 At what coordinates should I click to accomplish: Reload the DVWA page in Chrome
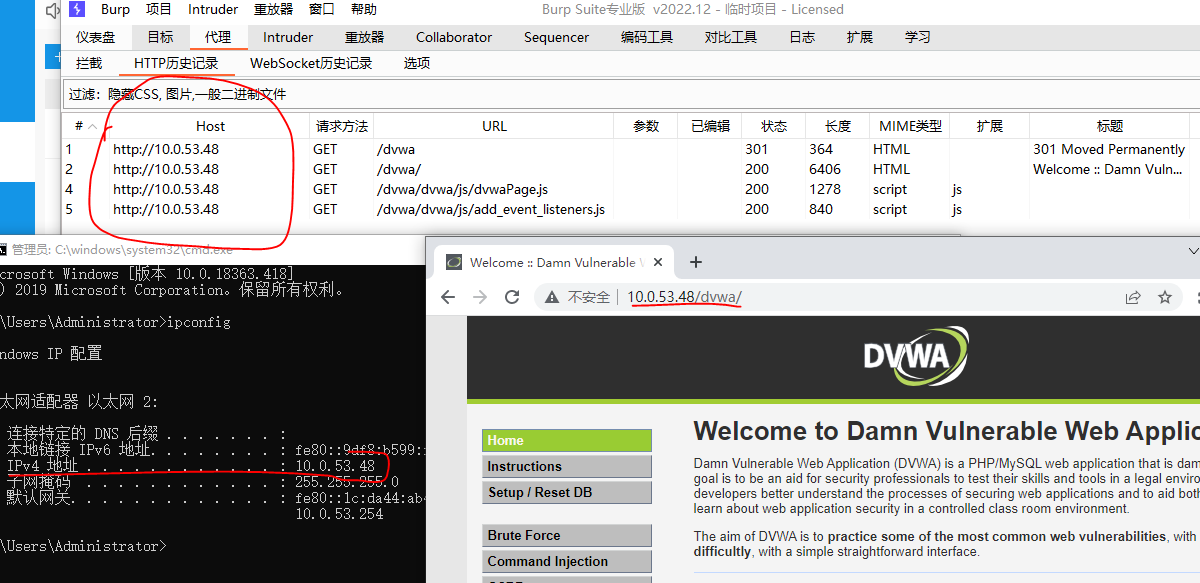(x=512, y=297)
